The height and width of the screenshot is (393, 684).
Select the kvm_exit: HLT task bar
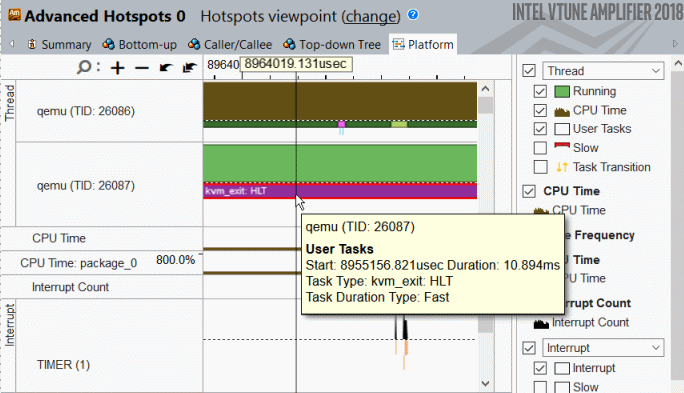tap(340, 191)
